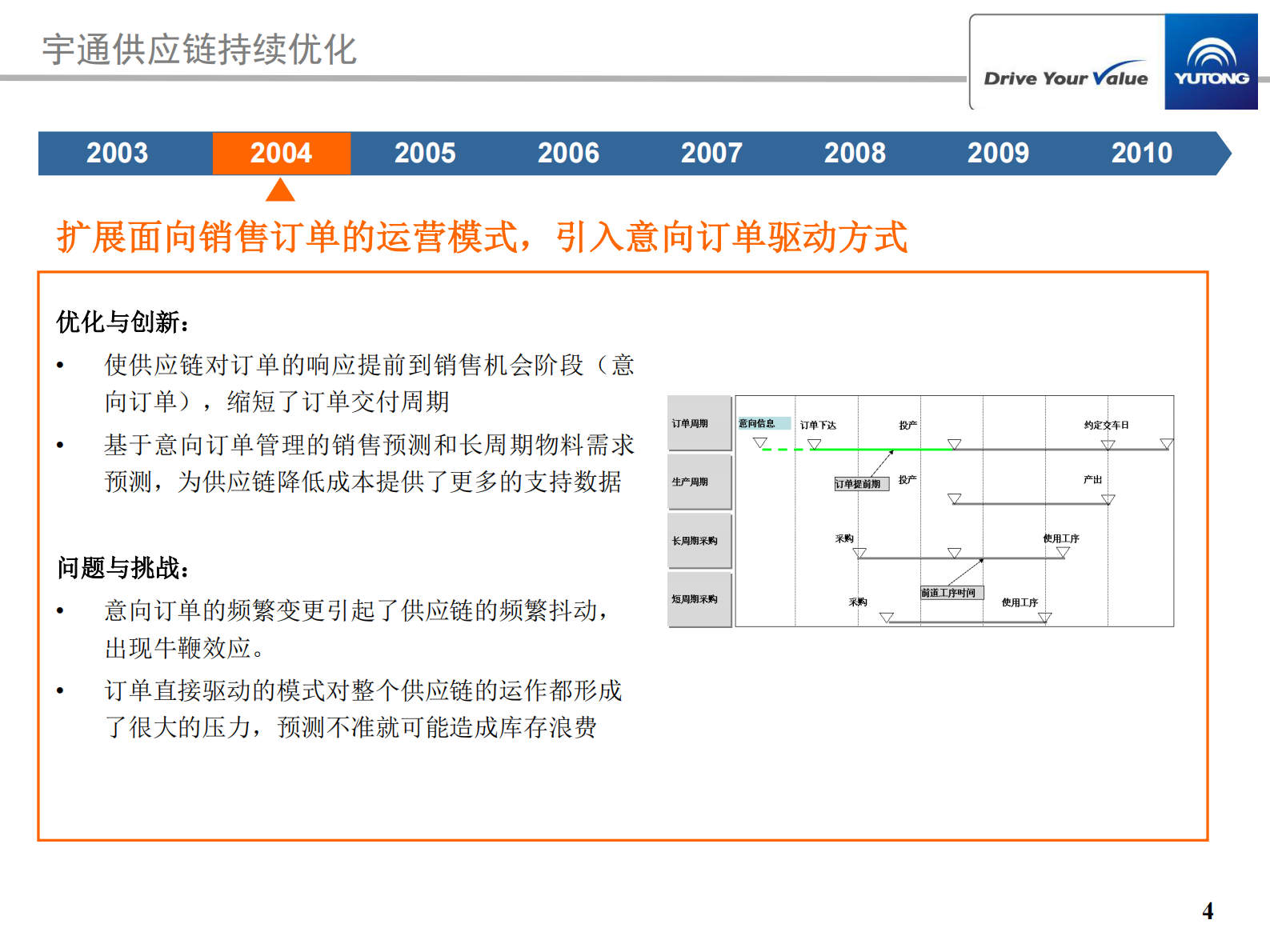Image resolution: width=1270 pixels, height=952 pixels.
Task: Select the 2005 timeline segment
Action: pyautogui.click(x=425, y=153)
